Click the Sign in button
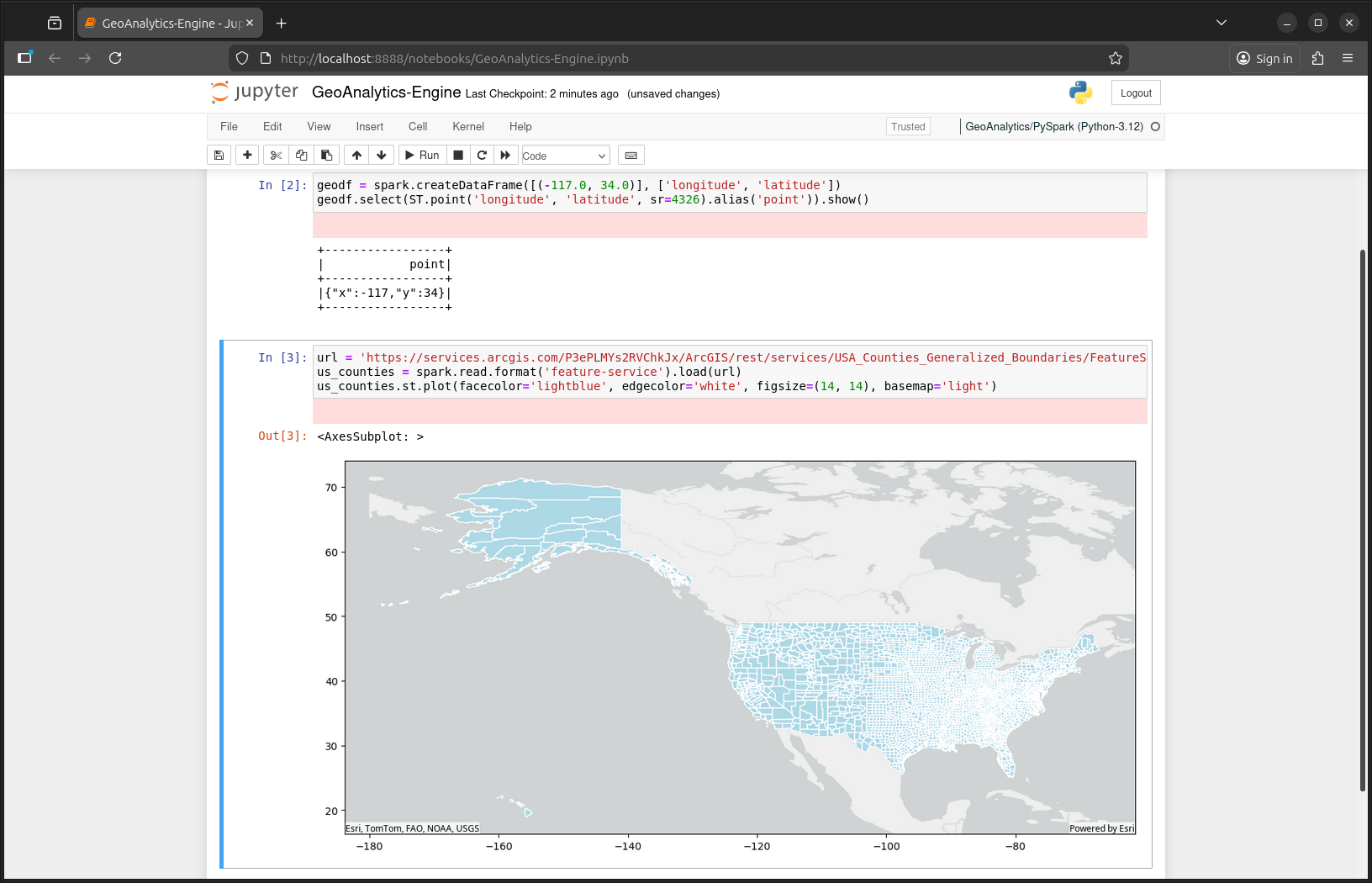This screenshot has width=1372, height=883. pyautogui.click(x=1265, y=58)
